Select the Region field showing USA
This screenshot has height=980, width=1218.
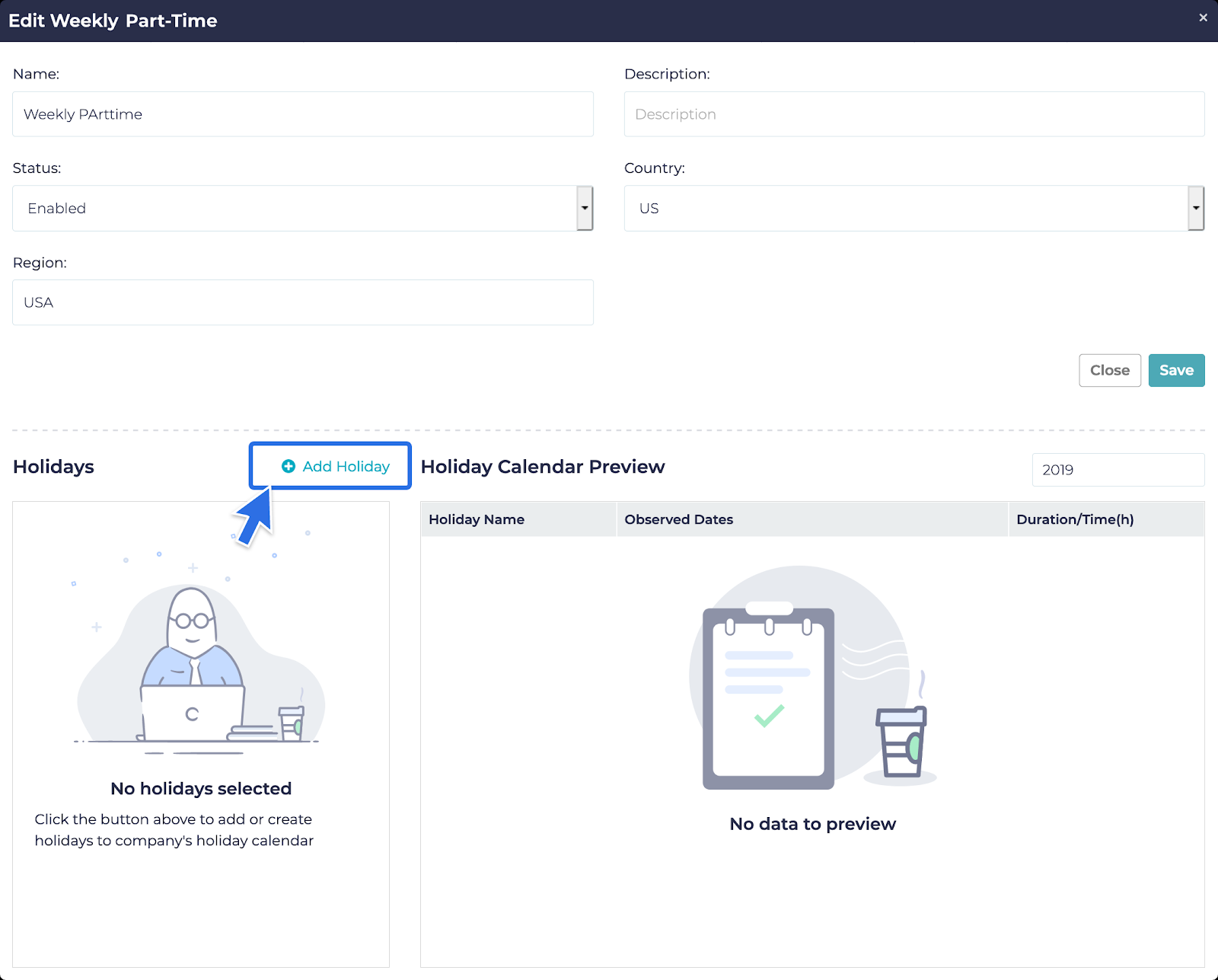pyautogui.click(x=302, y=302)
